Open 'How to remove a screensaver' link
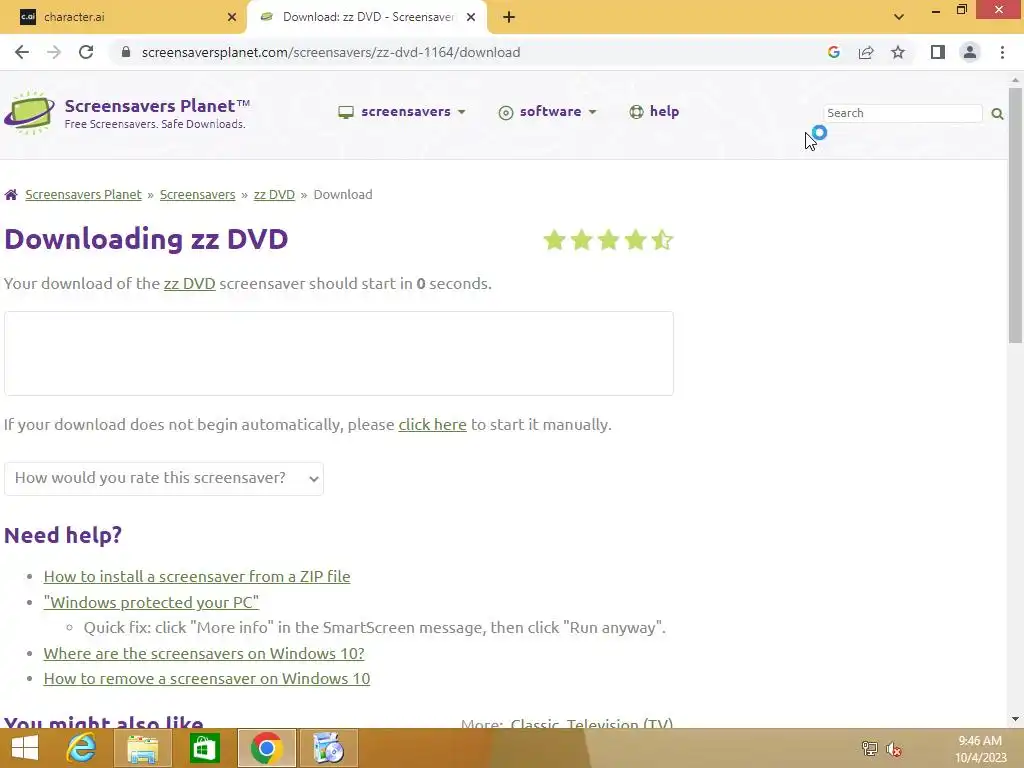 pyautogui.click(x=206, y=679)
